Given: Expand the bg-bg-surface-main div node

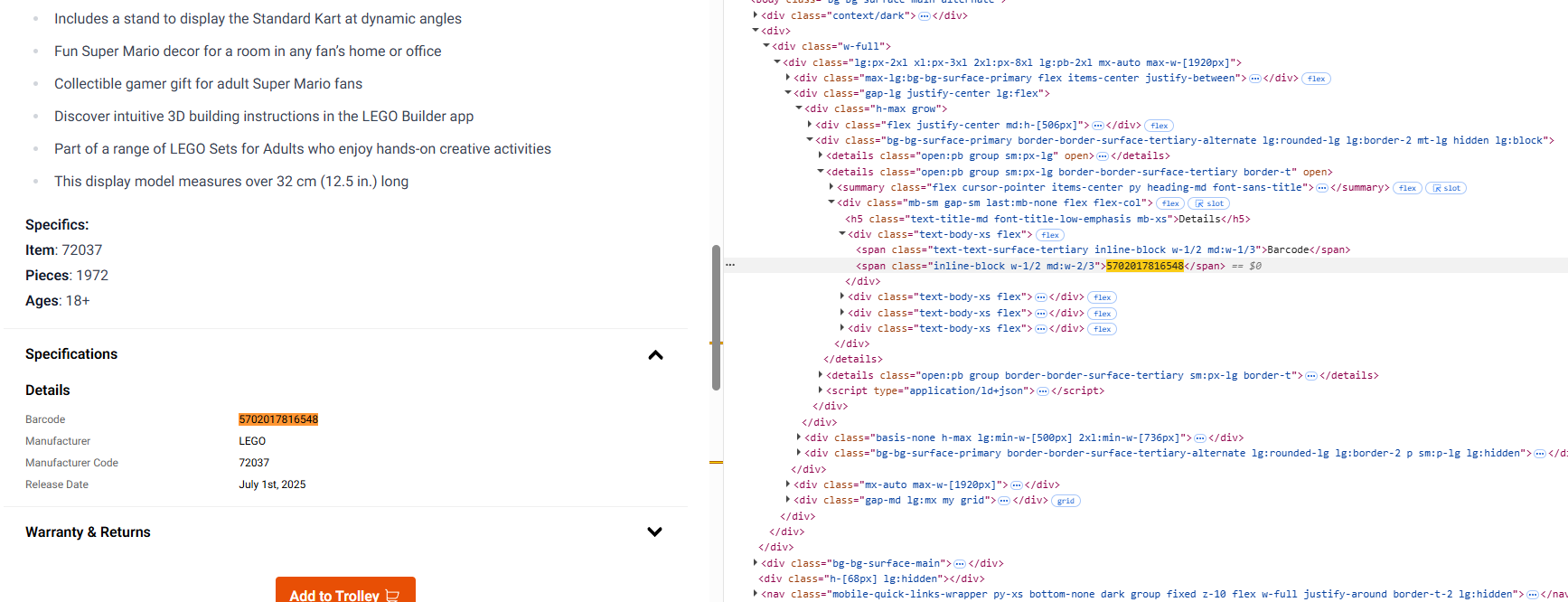Looking at the screenshot, I should tap(756, 563).
